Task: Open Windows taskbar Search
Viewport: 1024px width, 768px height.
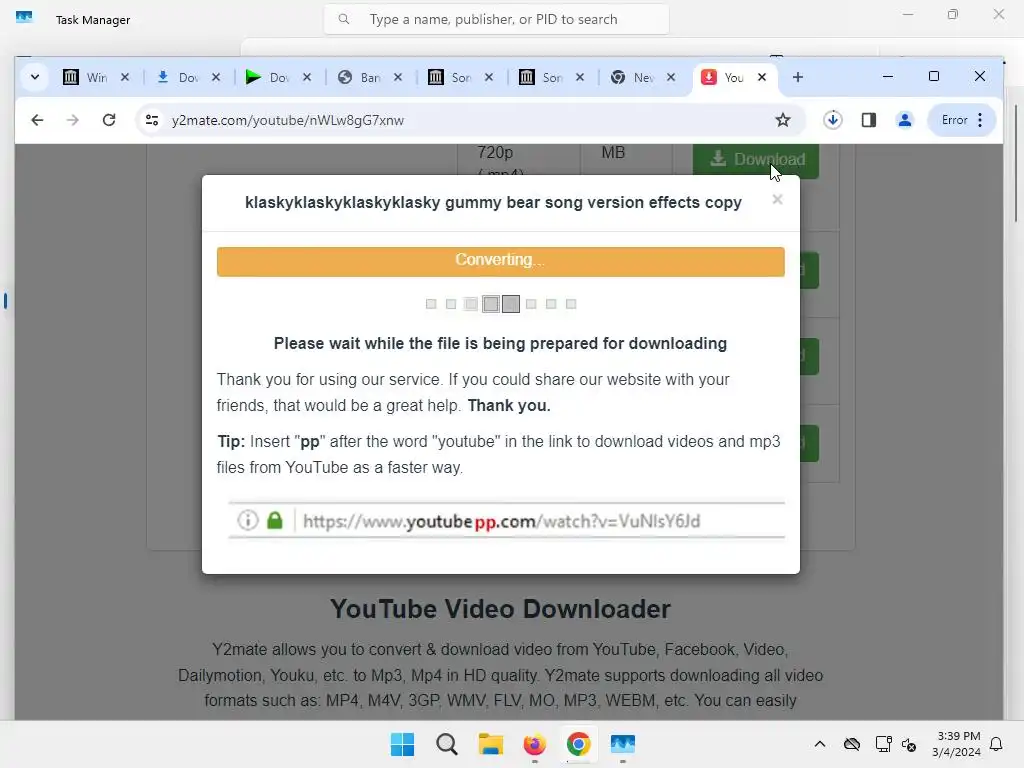Action: coord(447,744)
